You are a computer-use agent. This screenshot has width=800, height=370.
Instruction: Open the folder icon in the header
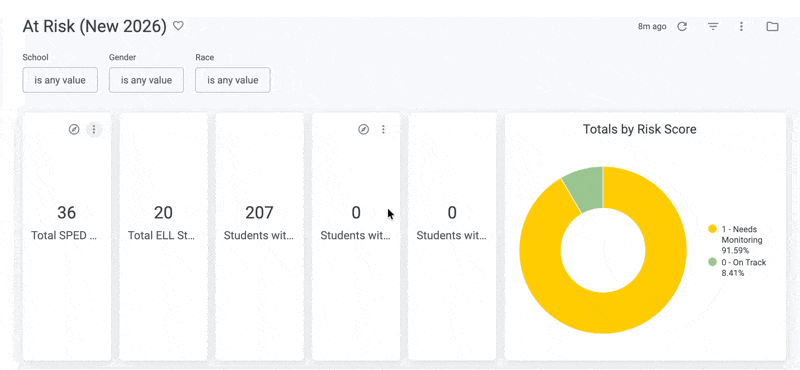click(x=772, y=27)
